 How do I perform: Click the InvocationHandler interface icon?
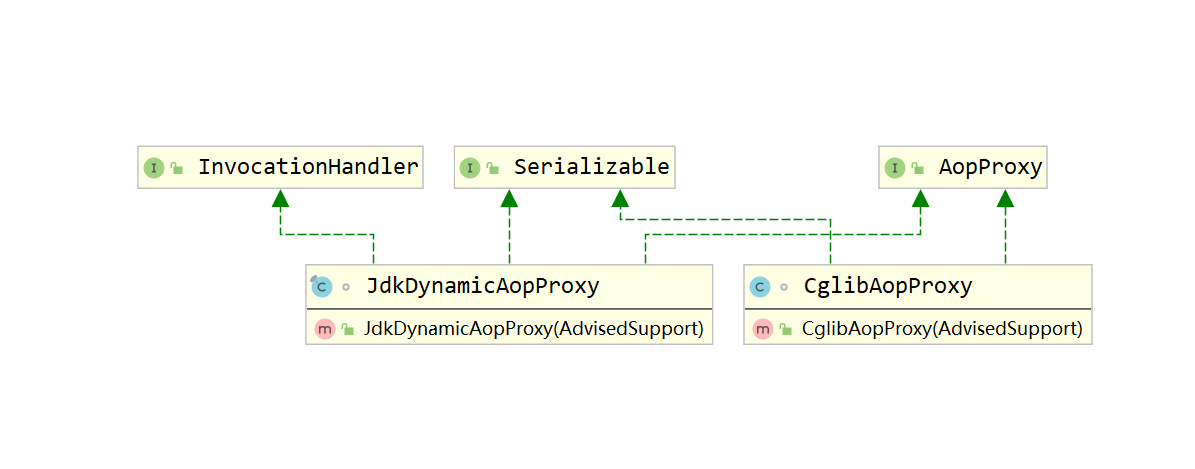(153, 168)
